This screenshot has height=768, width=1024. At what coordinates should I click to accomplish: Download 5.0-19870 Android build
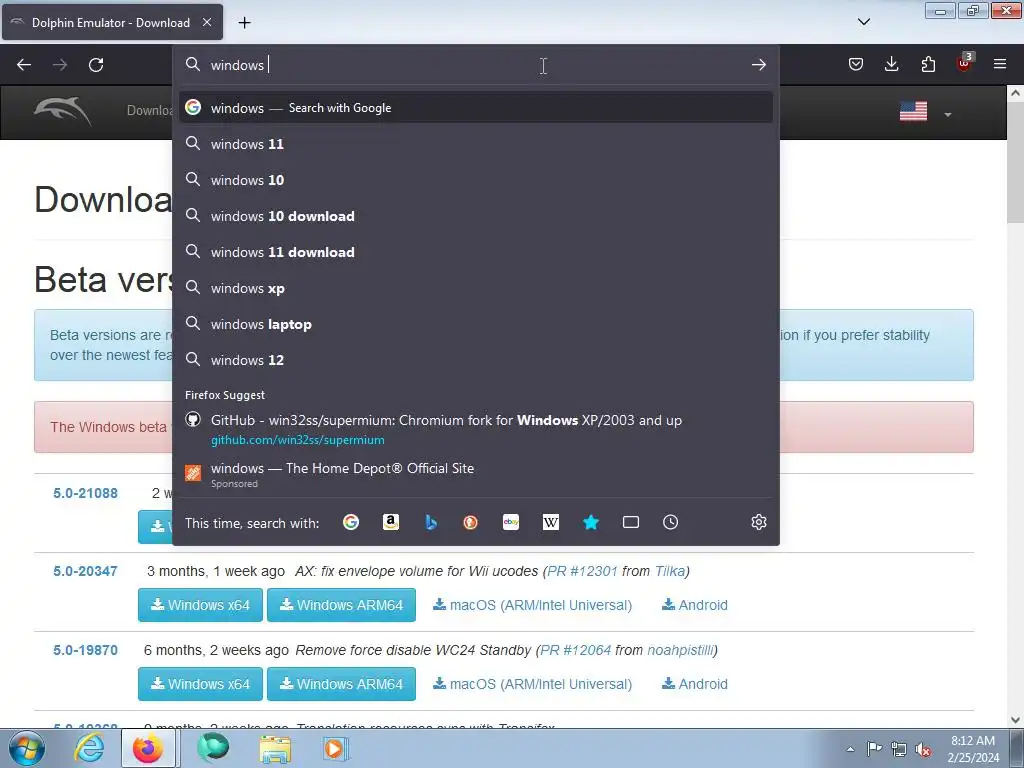695,684
